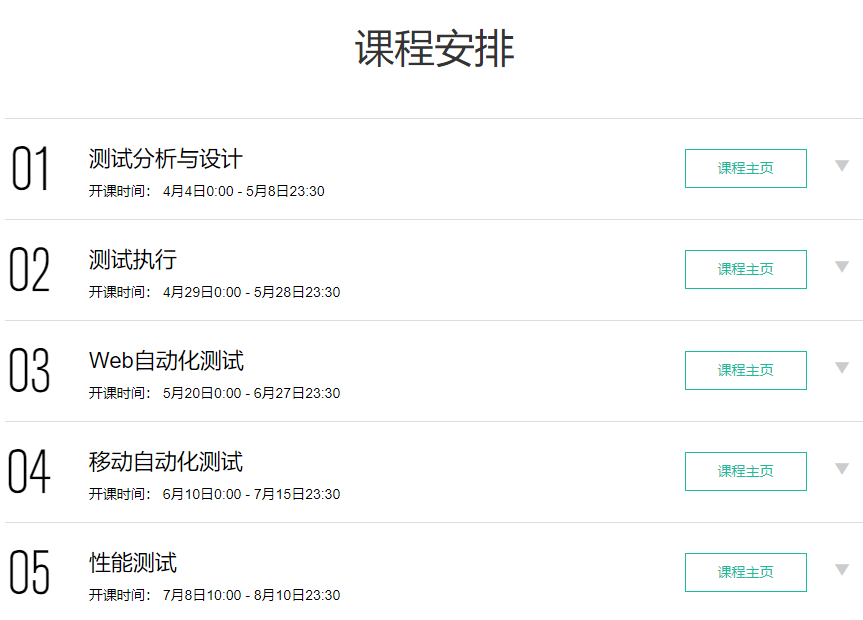Open 课程主页 for 测试执行
863x620 pixels.
pyautogui.click(x=745, y=269)
